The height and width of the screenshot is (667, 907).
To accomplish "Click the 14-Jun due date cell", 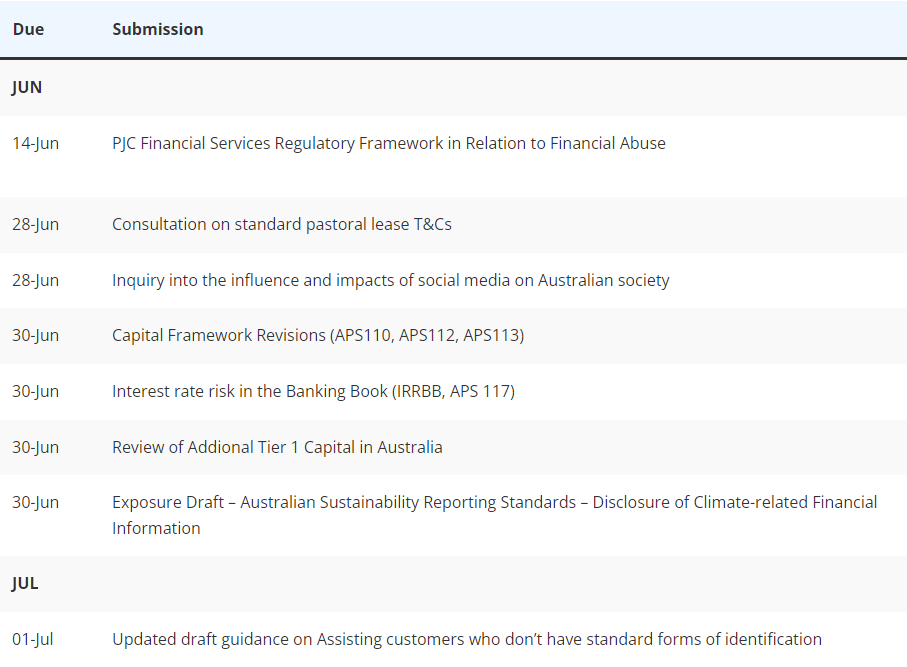I will coord(35,143).
